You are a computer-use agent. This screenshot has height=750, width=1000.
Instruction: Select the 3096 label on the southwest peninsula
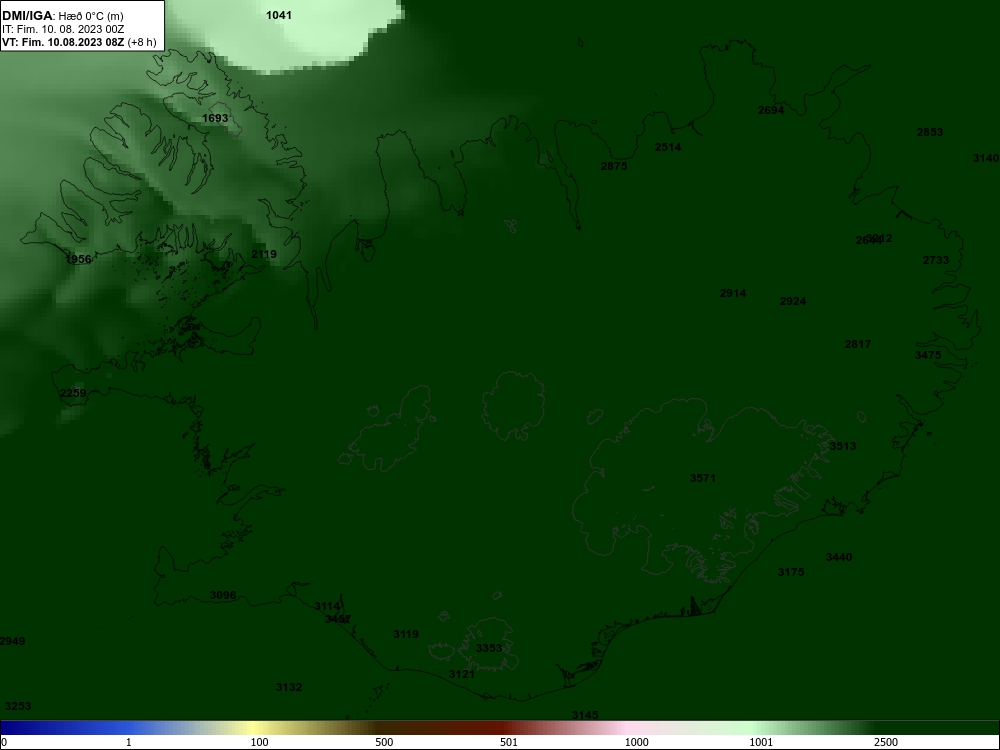click(223, 595)
